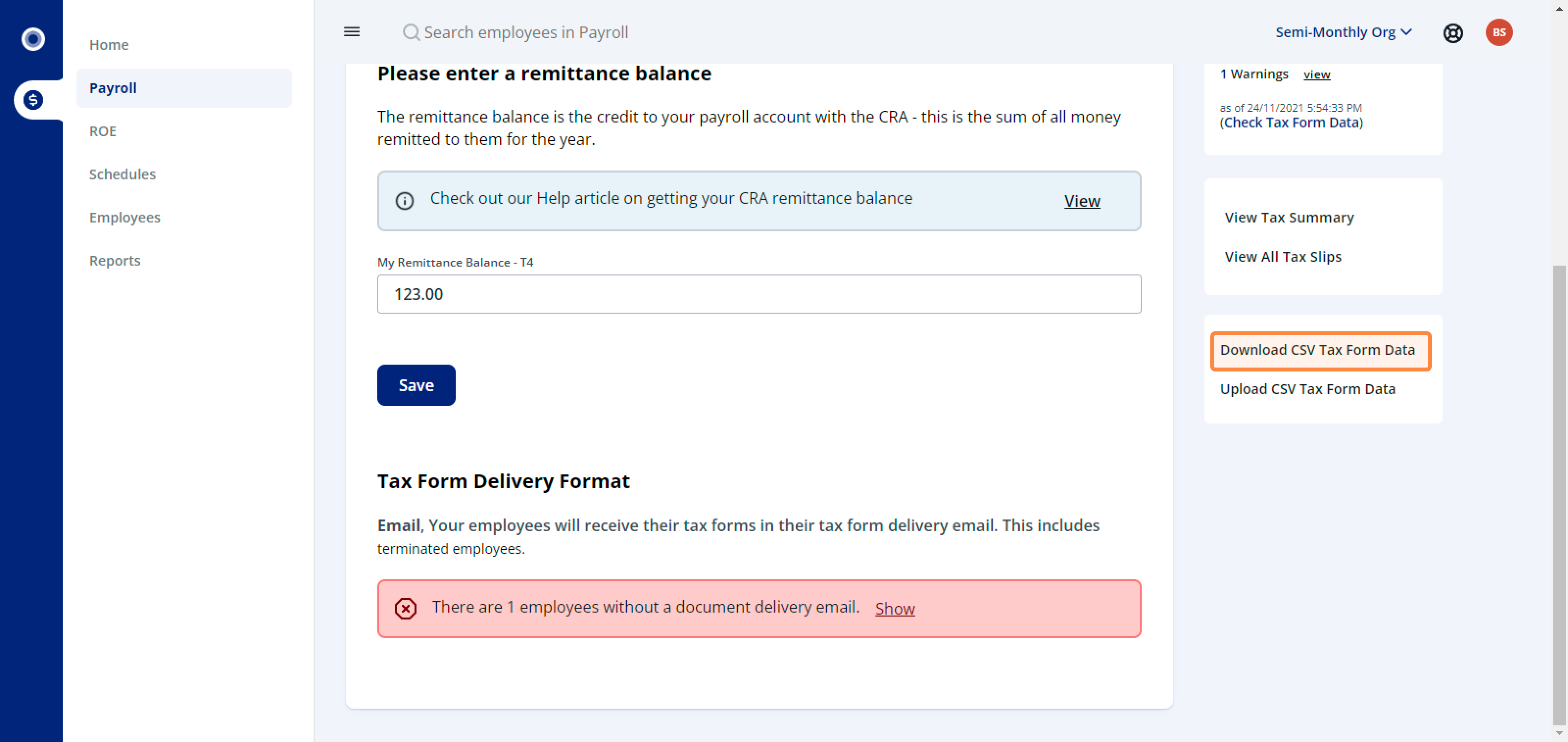Open the BS user avatar
The width and height of the screenshot is (1568, 742).
[1499, 32]
